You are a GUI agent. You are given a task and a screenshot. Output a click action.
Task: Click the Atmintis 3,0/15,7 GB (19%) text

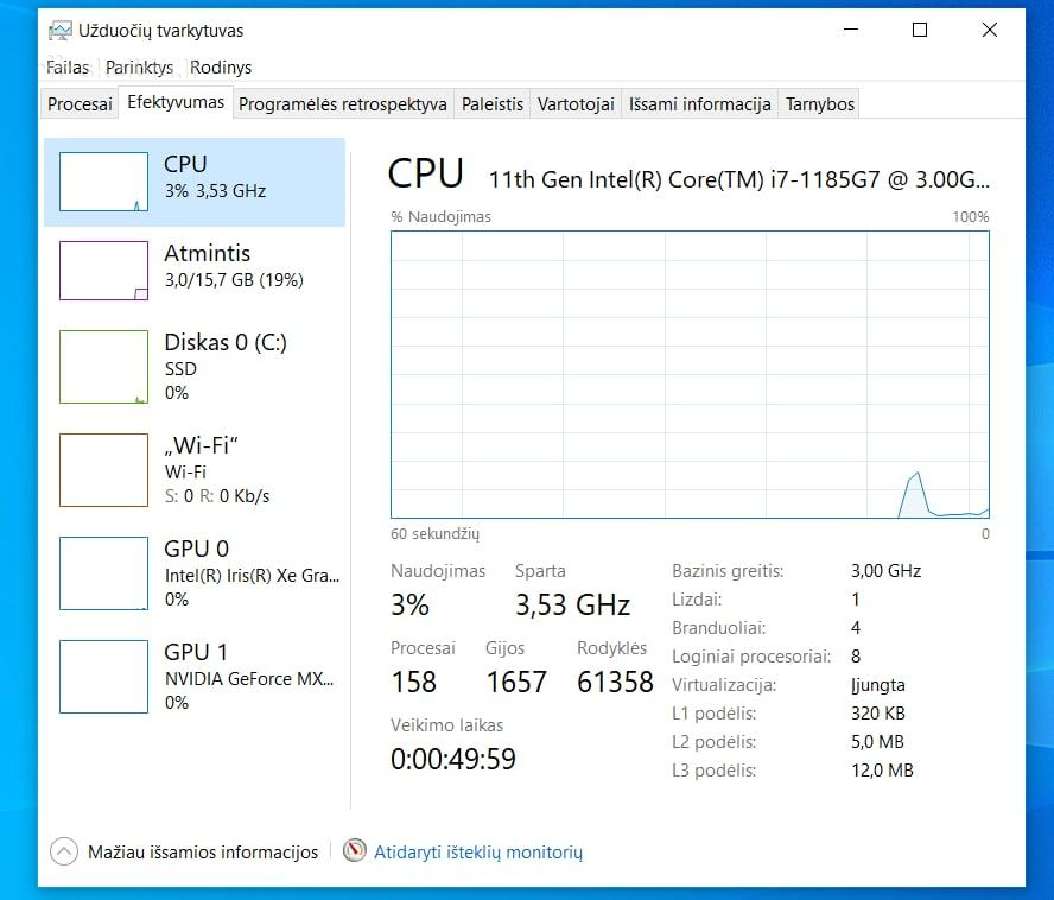click(x=234, y=280)
